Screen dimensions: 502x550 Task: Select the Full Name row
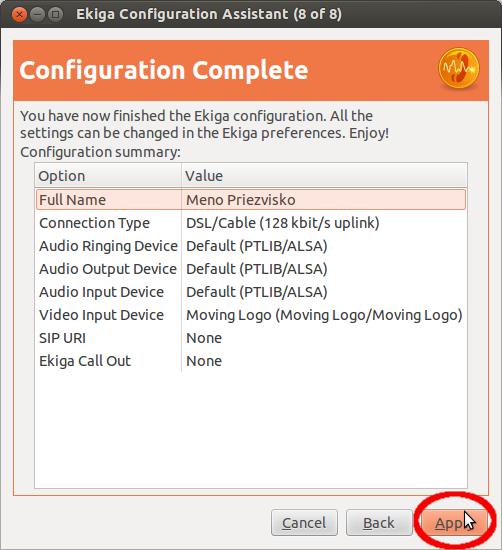point(251,200)
